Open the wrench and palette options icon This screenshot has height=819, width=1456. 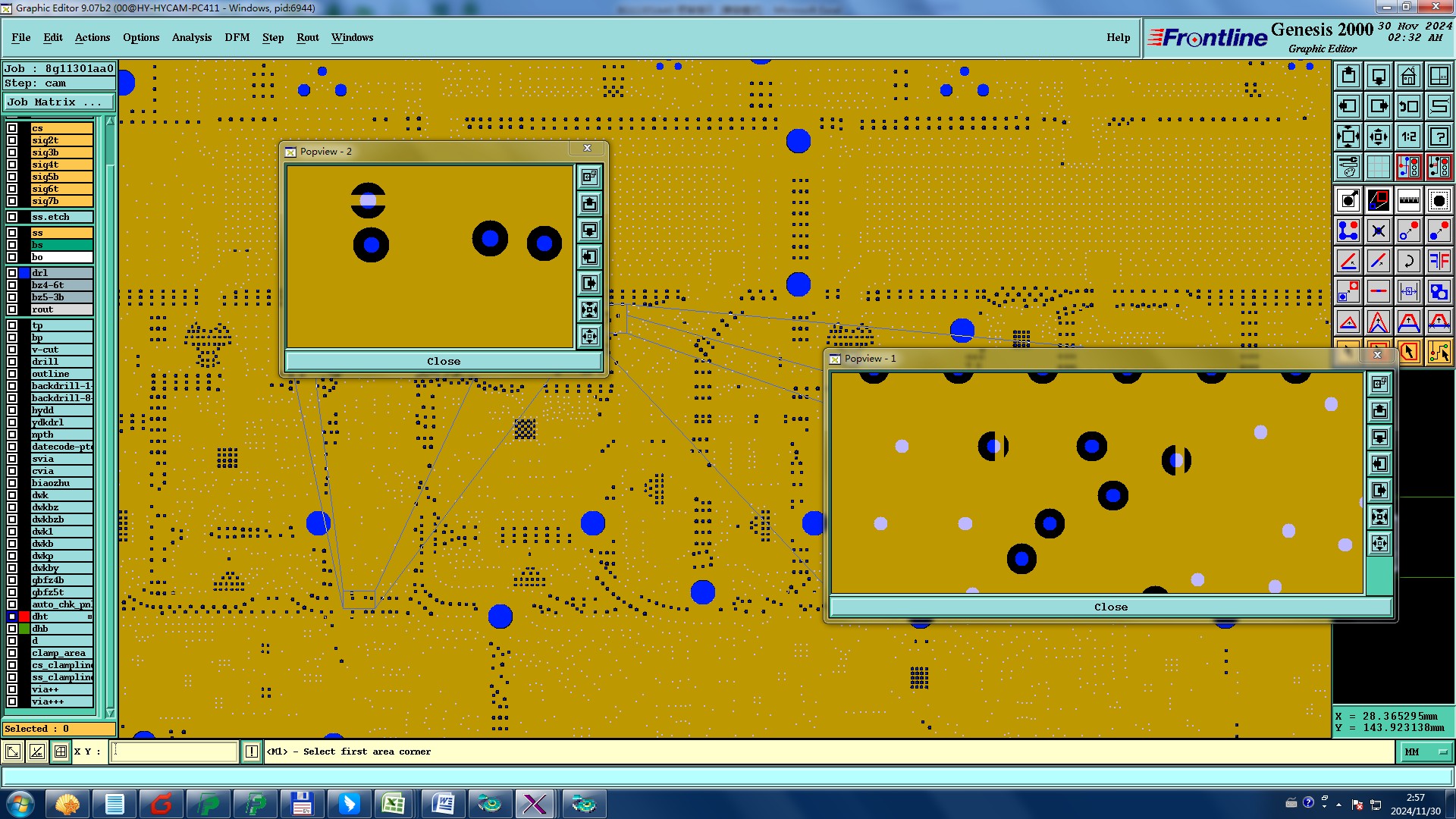coord(1348,166)
